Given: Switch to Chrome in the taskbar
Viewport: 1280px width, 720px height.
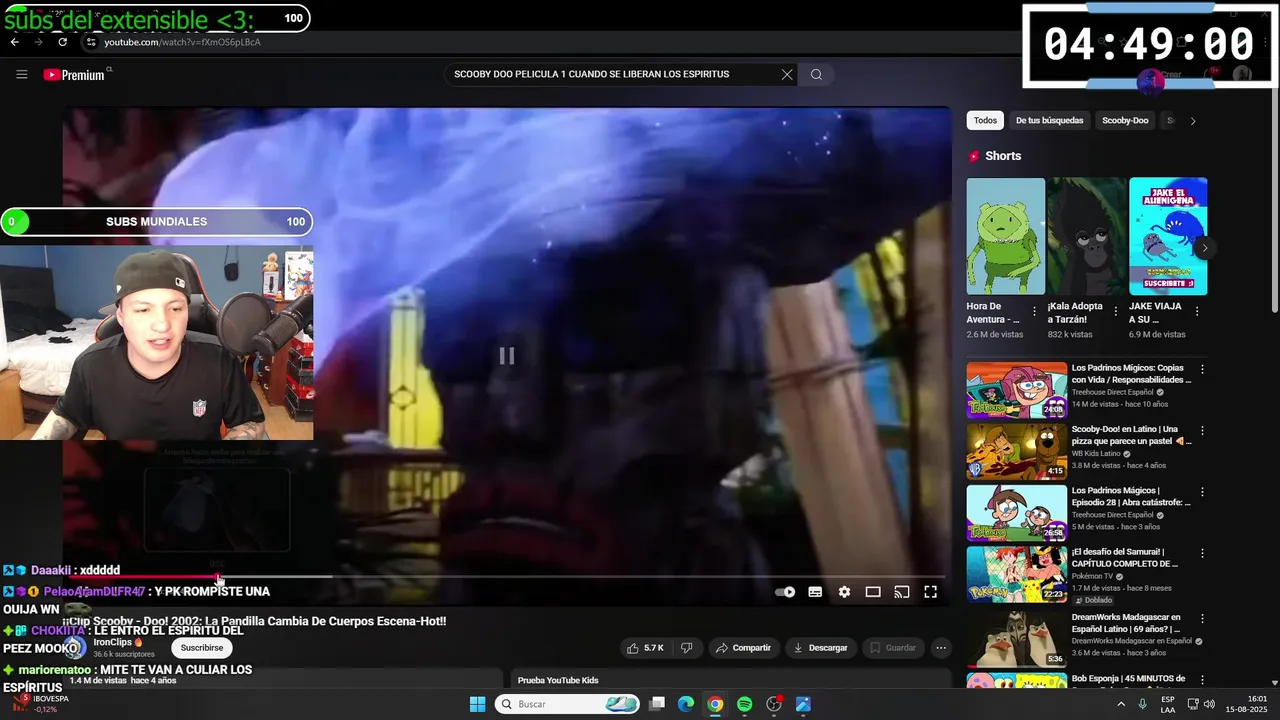Looking at the screenshot, I should pos(715,704).
